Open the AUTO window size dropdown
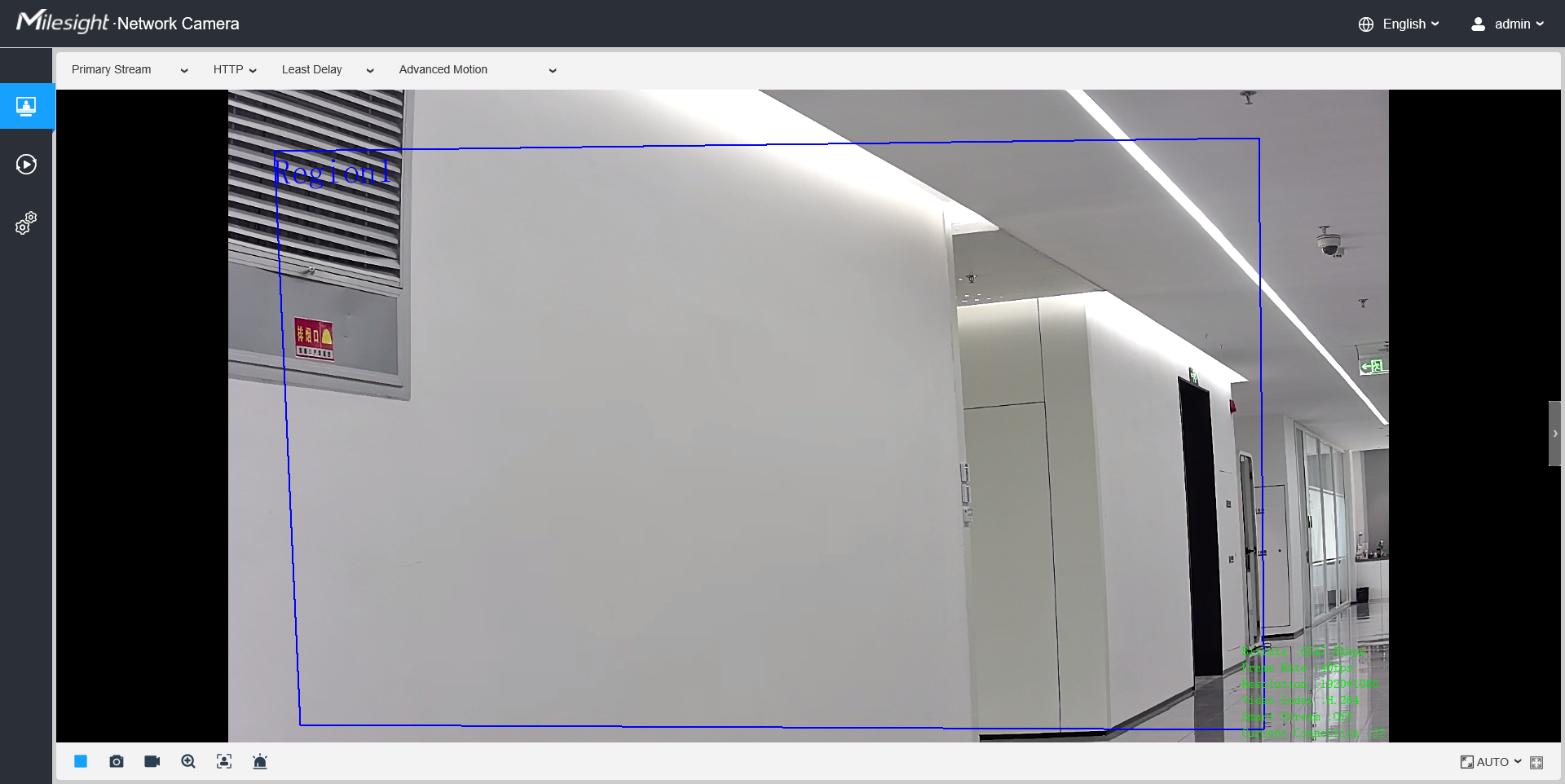The image size is (1565, 784). 1491,762
